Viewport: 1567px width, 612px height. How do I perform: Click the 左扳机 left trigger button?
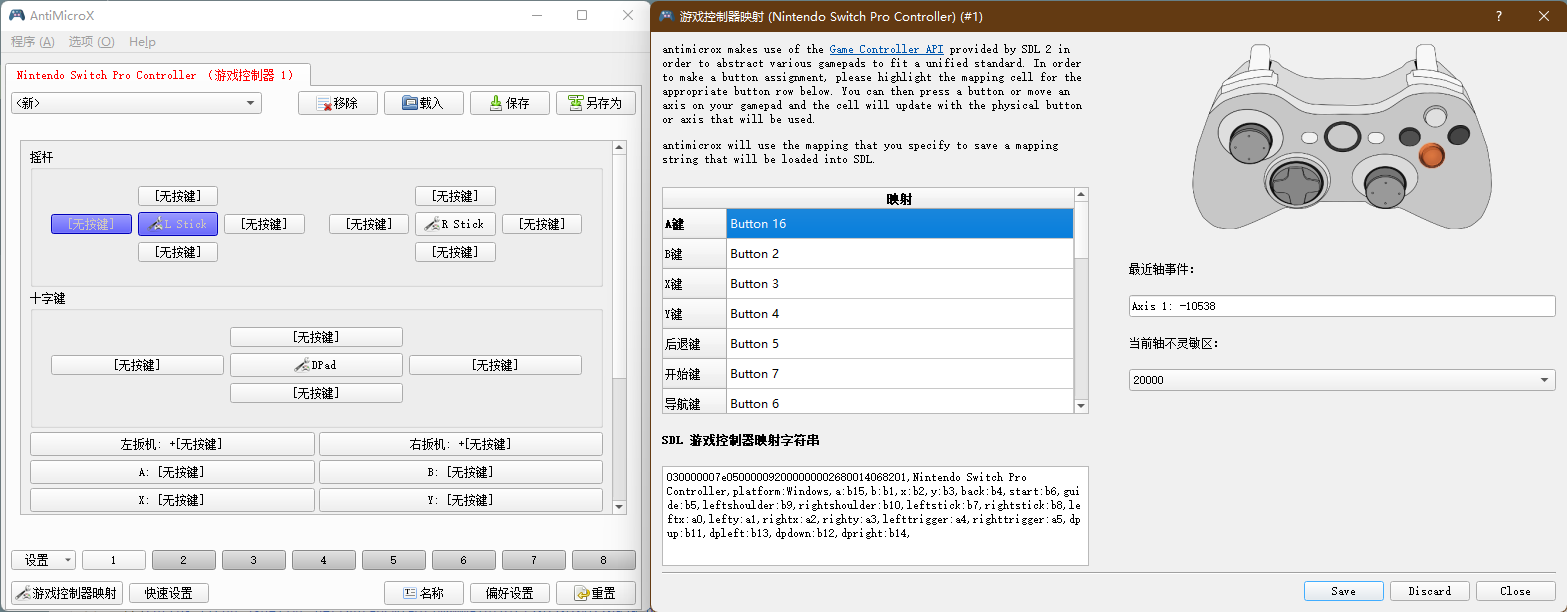pos(172,444)
